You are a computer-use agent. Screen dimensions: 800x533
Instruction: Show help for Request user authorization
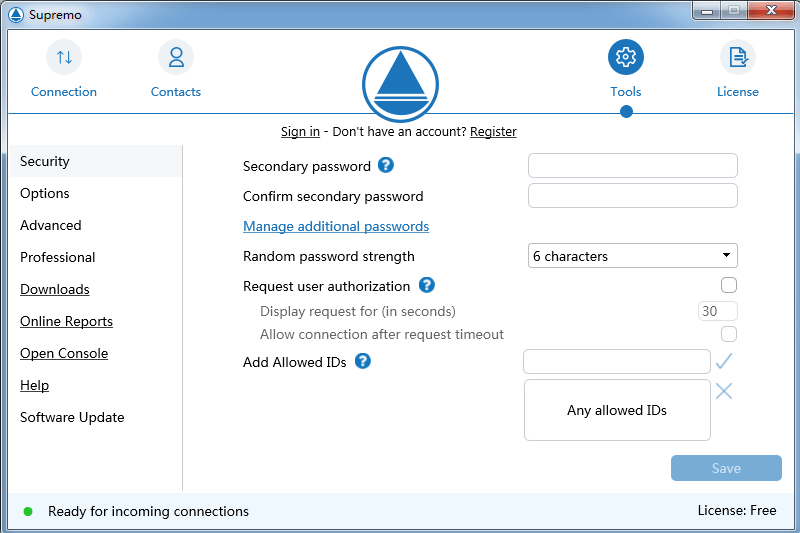426,285
